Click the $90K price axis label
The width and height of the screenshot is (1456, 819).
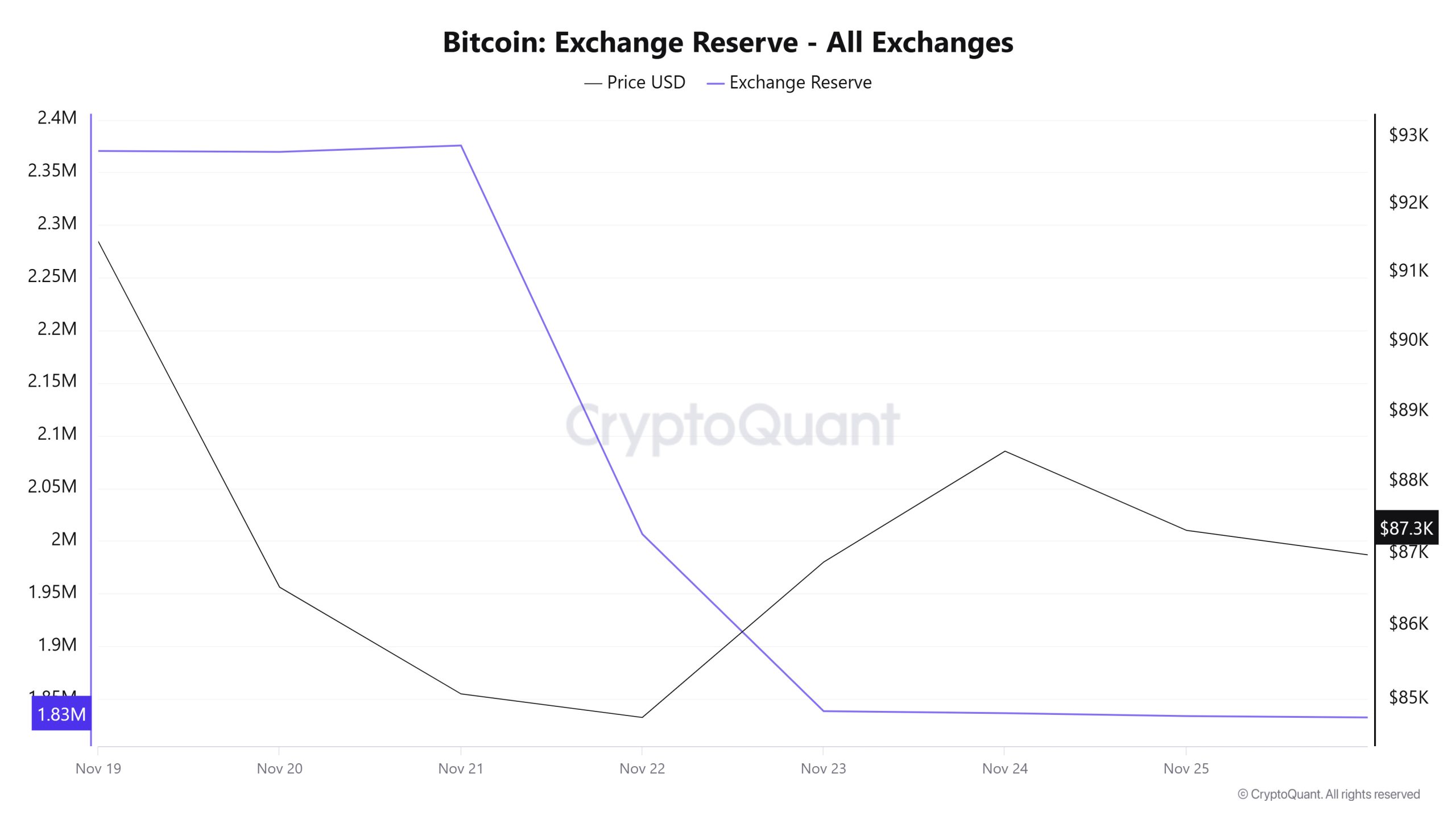(1408, 340)
